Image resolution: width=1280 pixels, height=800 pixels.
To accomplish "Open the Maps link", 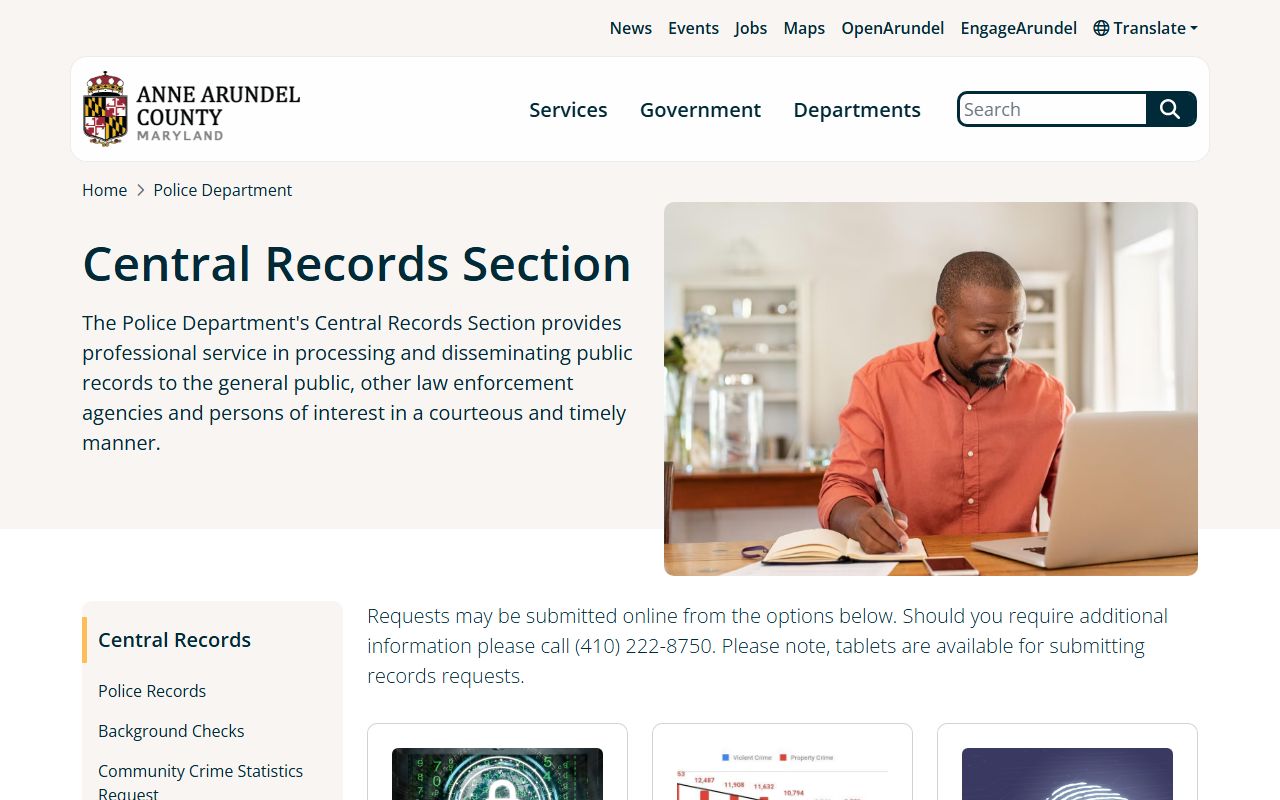I will point(804,28).
